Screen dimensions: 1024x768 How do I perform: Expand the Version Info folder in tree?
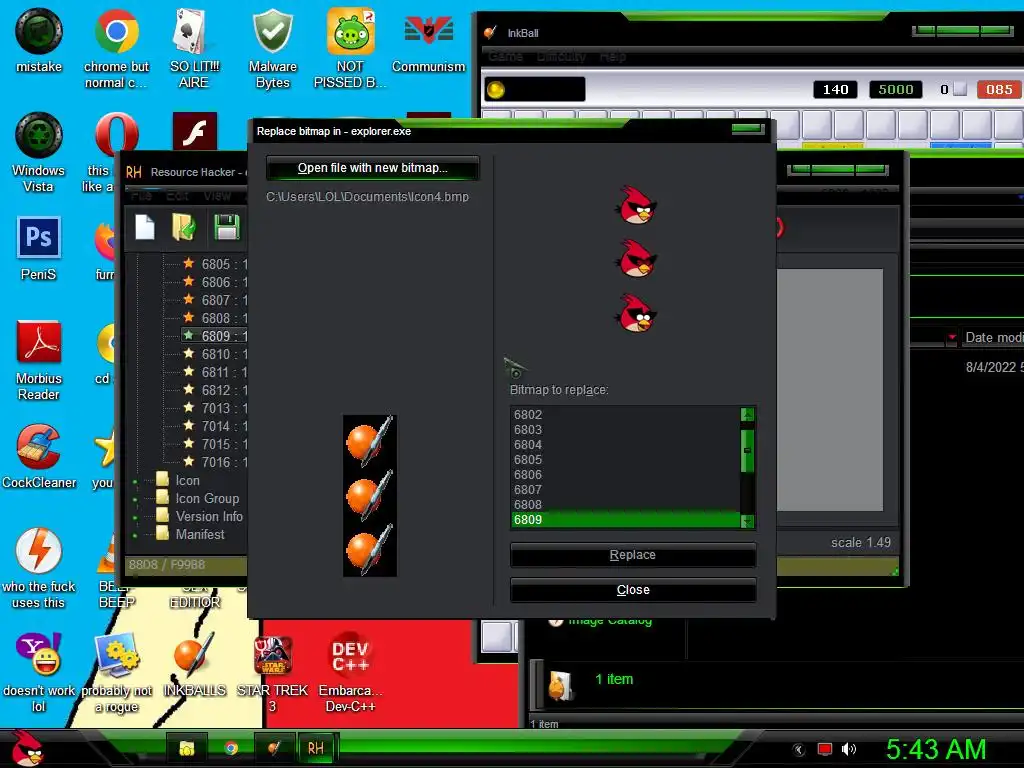pos(135,518)
